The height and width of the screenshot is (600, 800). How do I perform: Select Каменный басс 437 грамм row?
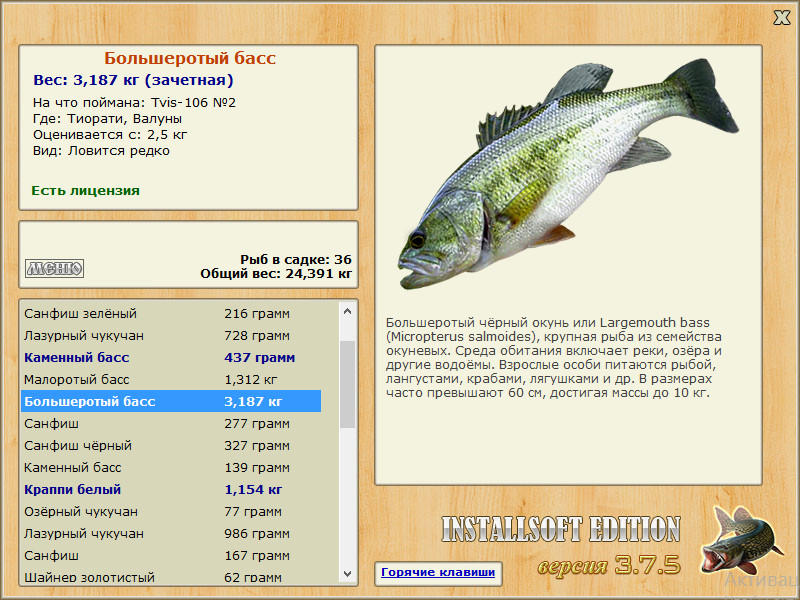[171, 358]
